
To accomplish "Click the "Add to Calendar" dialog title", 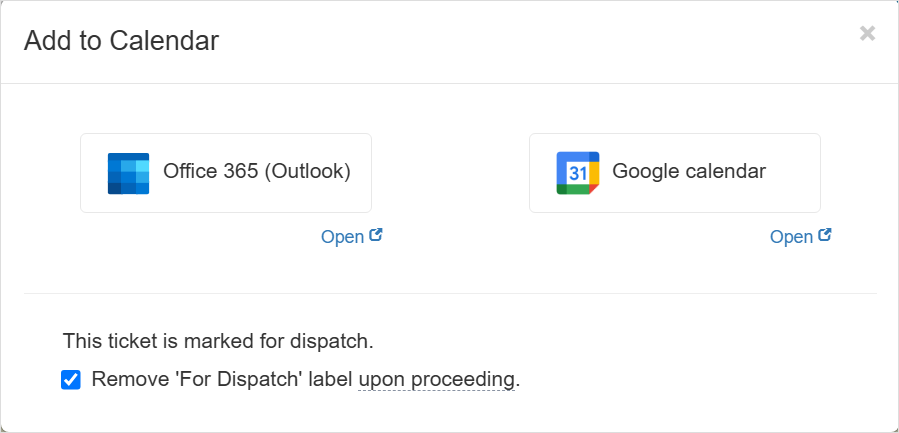I will coord(121,41).
